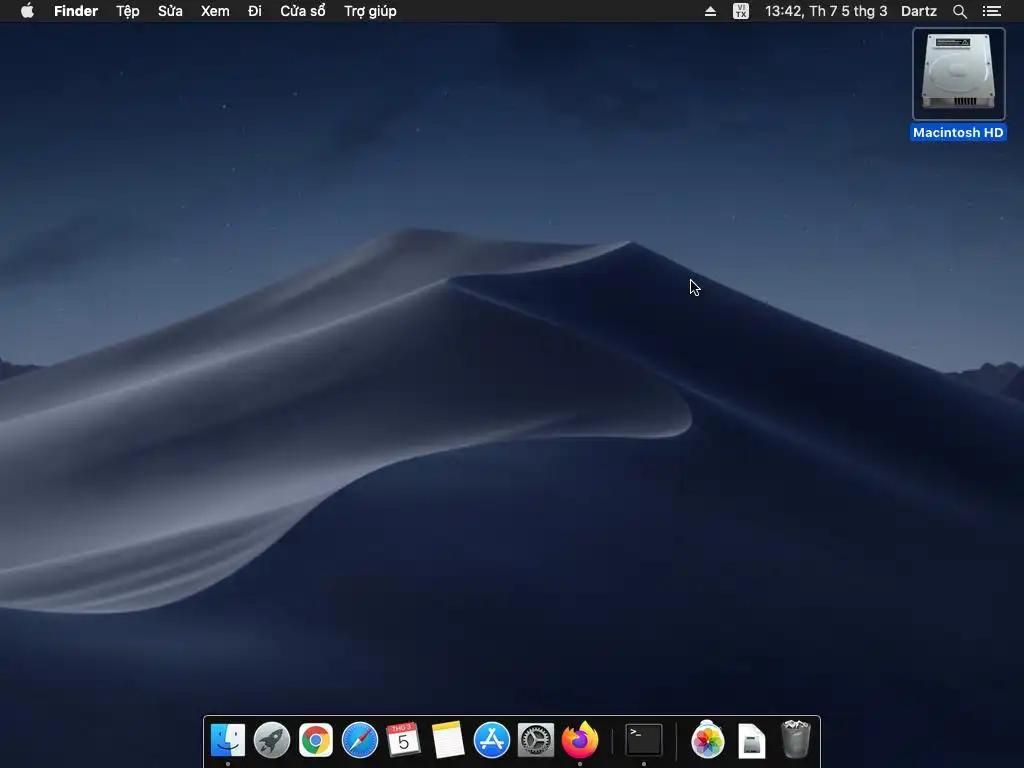This screenshot has height=768, width=1024.
Task: Open the Cửa sổ menu
Action: (302, 11)
